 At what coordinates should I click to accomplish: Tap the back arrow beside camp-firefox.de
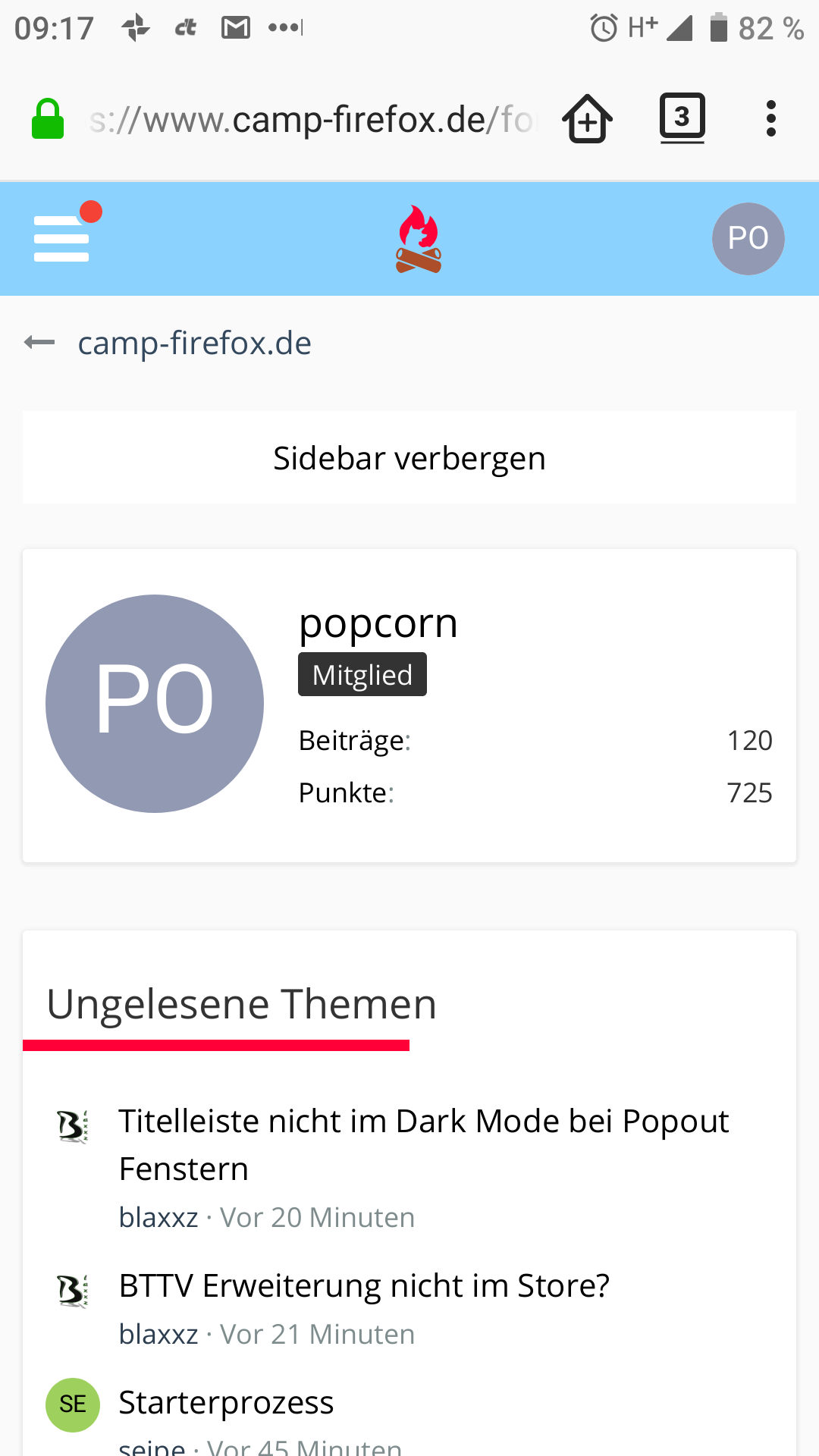coord(39,343)
